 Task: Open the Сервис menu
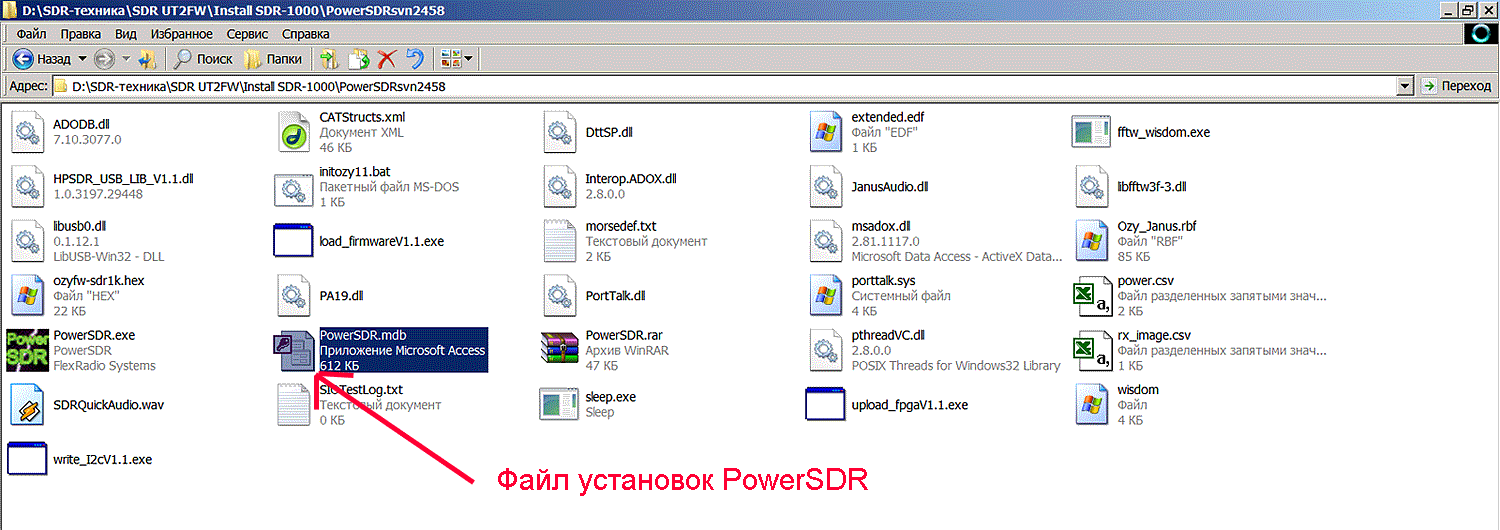[247, 34]
